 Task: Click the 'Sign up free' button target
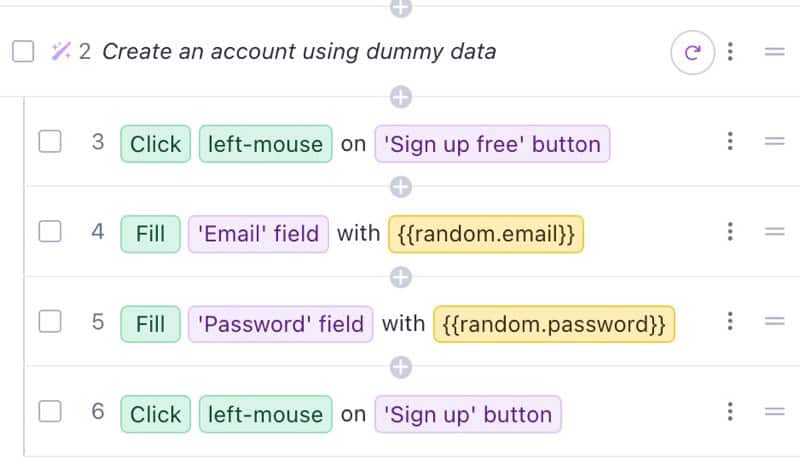click(492, 144)
